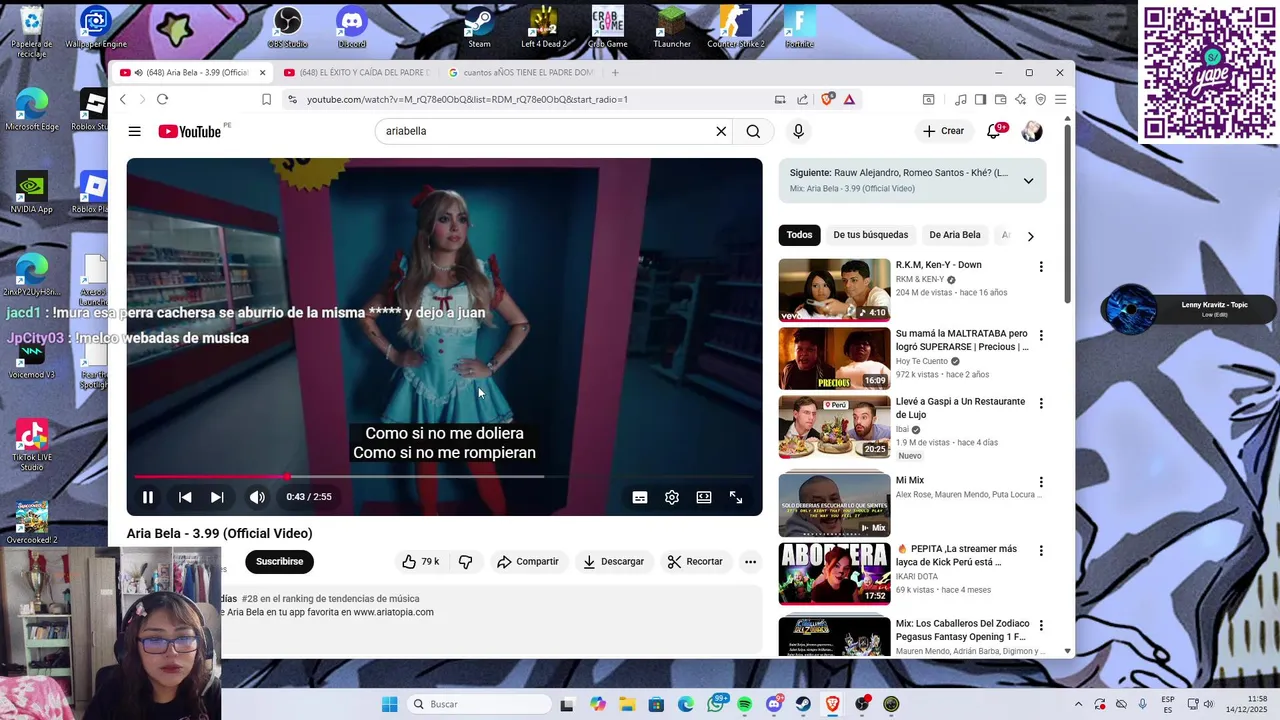Enter fullscreen in the video player
This screenshot has height=720, width=1280.
736,497
